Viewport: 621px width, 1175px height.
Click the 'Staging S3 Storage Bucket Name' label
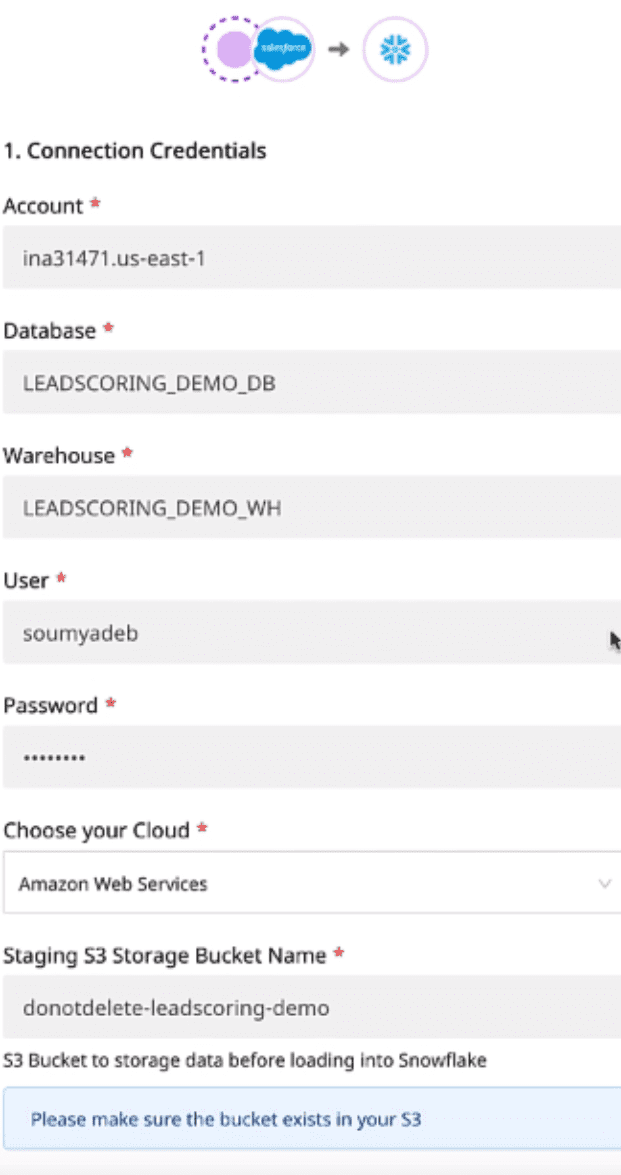click(165, 955)
